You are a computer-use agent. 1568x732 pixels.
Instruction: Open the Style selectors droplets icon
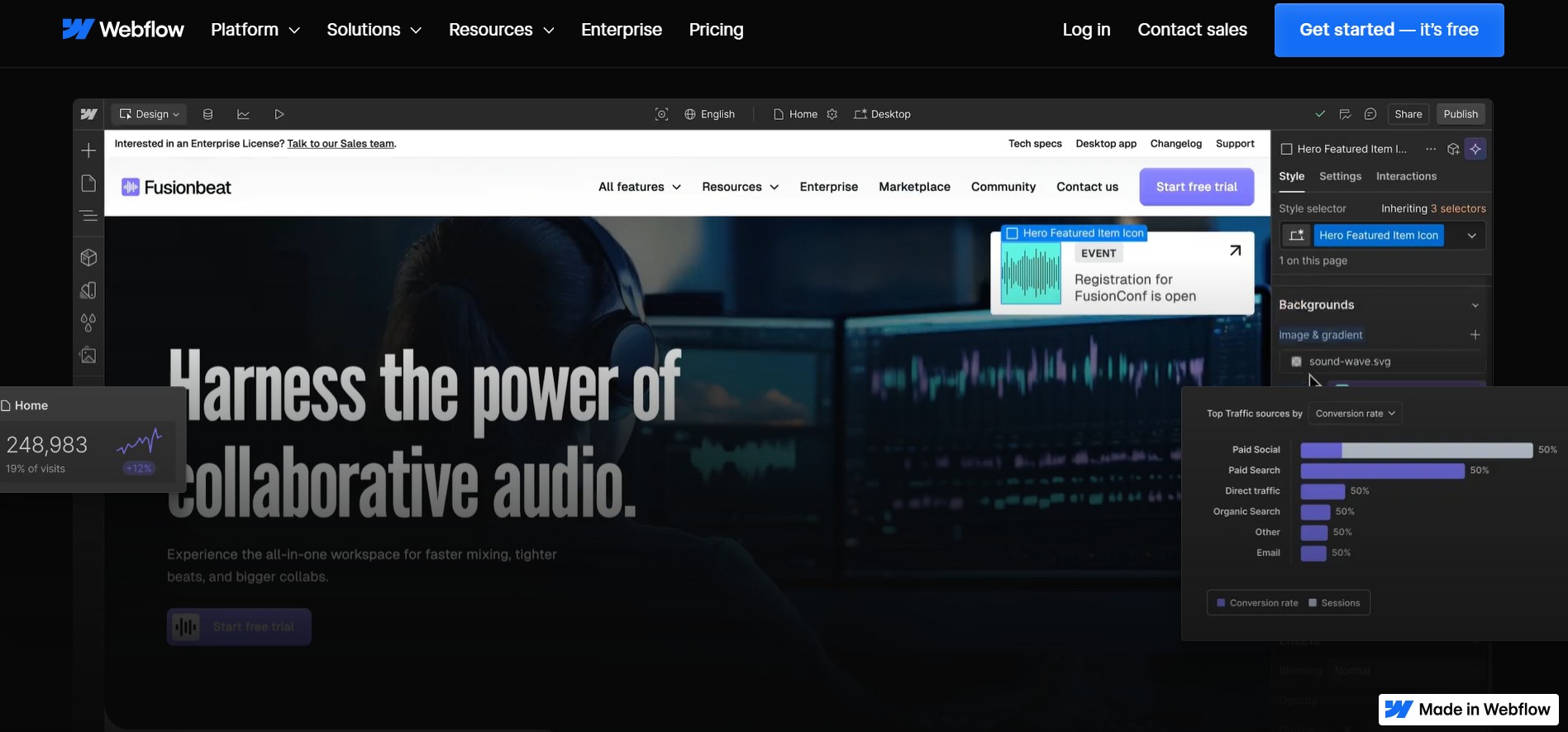pos(88,323)
